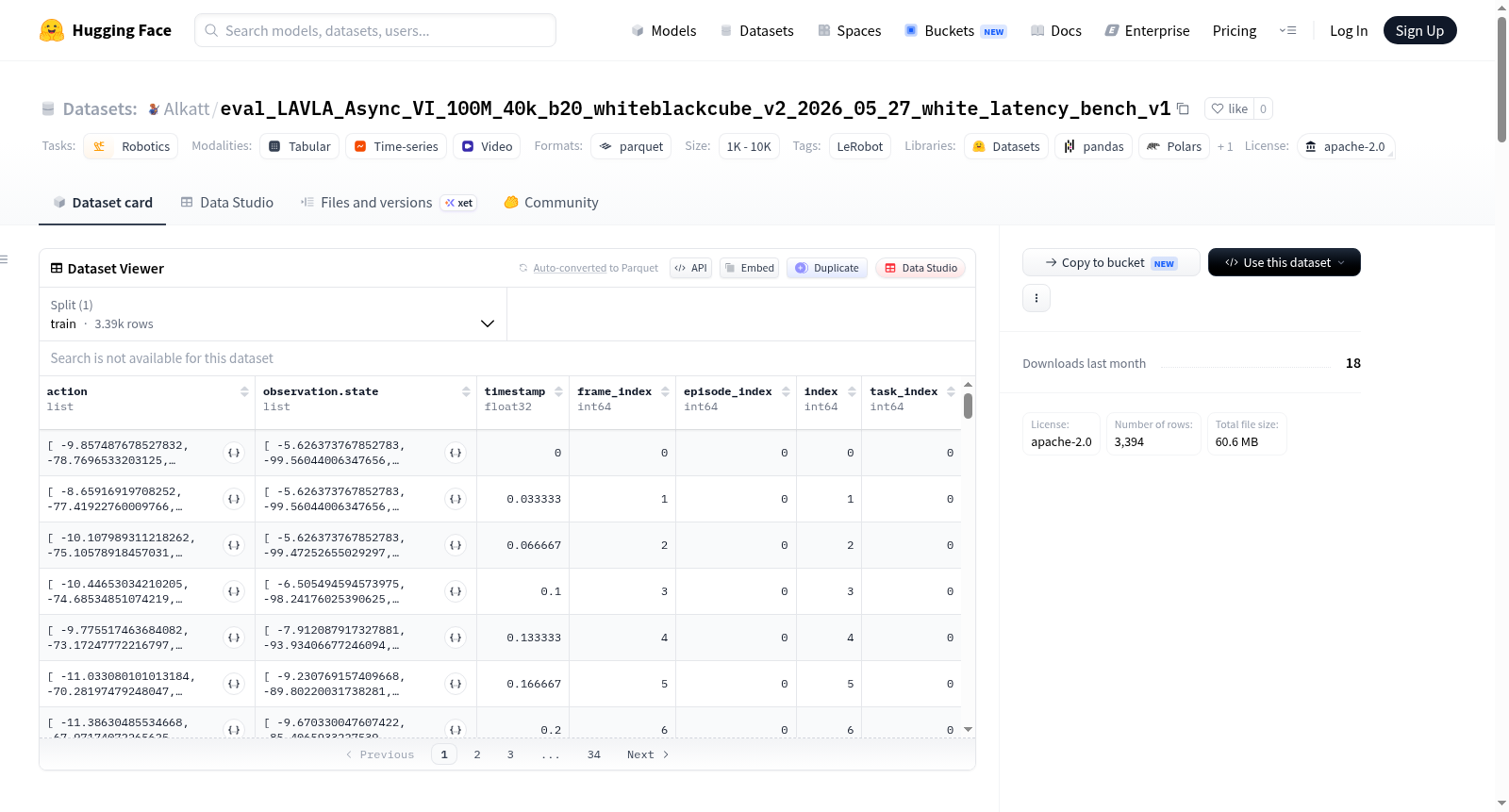The width and height of the screenshot is (1509, 812).
Task: Open the Community tab
Action: click(552, 203)
